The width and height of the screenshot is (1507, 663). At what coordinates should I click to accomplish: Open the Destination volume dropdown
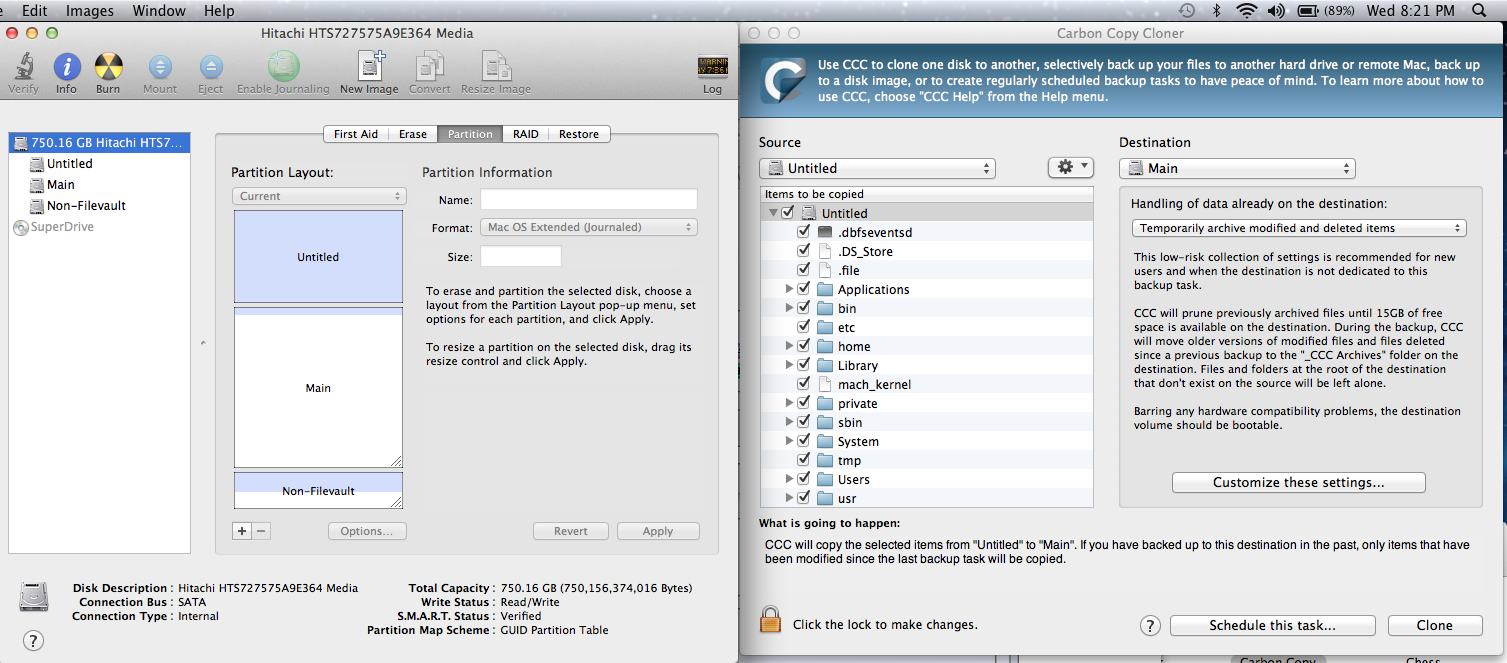coord(1237,168)
